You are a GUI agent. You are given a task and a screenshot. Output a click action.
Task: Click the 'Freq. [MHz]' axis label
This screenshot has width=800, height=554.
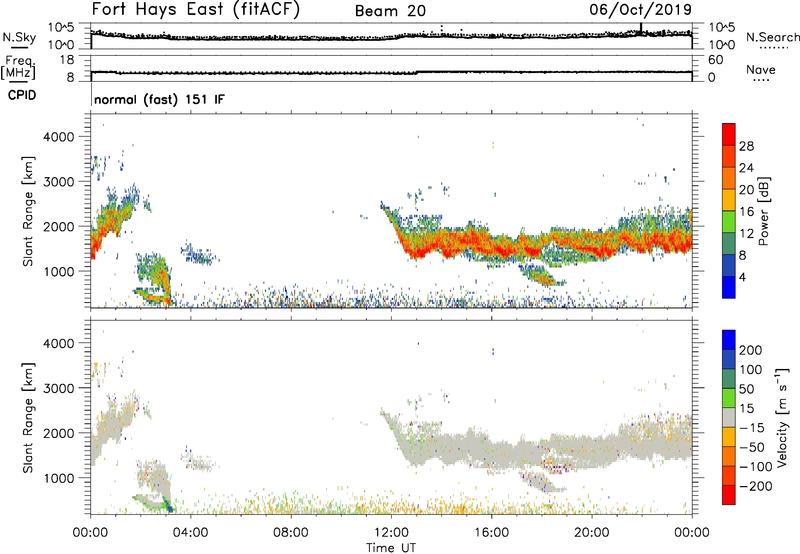(18, 67)
